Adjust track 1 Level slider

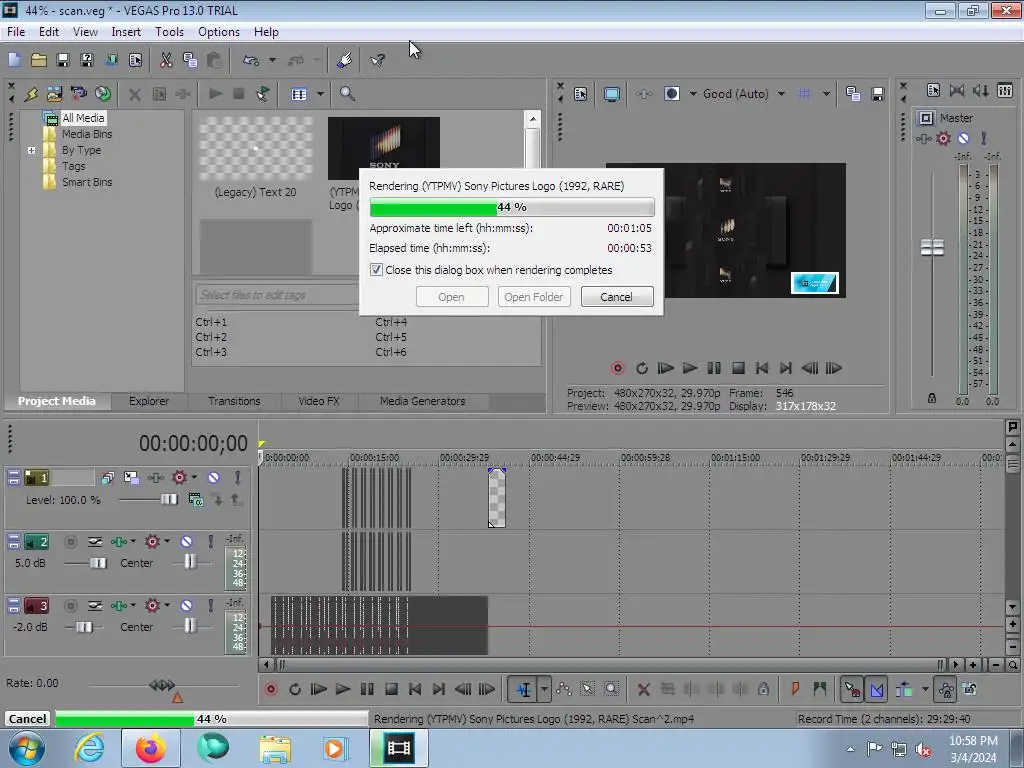pyautogui.click(x=168, y=500)
